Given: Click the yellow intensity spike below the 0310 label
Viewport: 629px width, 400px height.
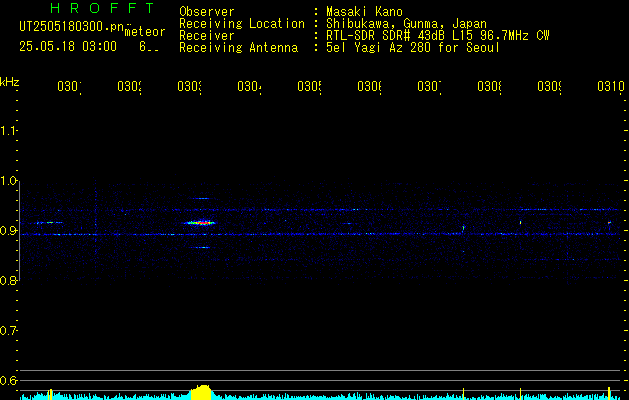Looking at the screenshot, I should (x=609, y=393).
